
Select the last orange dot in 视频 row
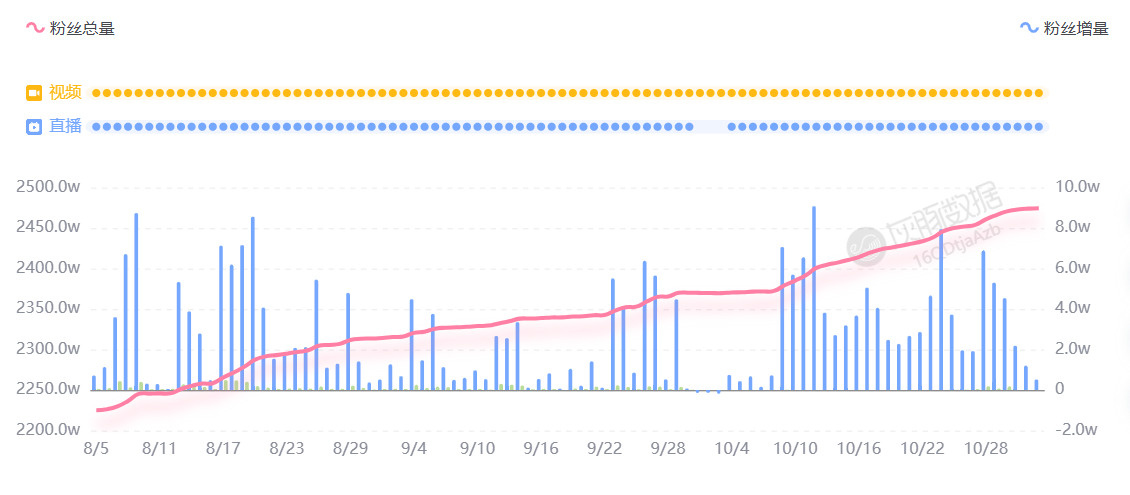click(1040, 93)
